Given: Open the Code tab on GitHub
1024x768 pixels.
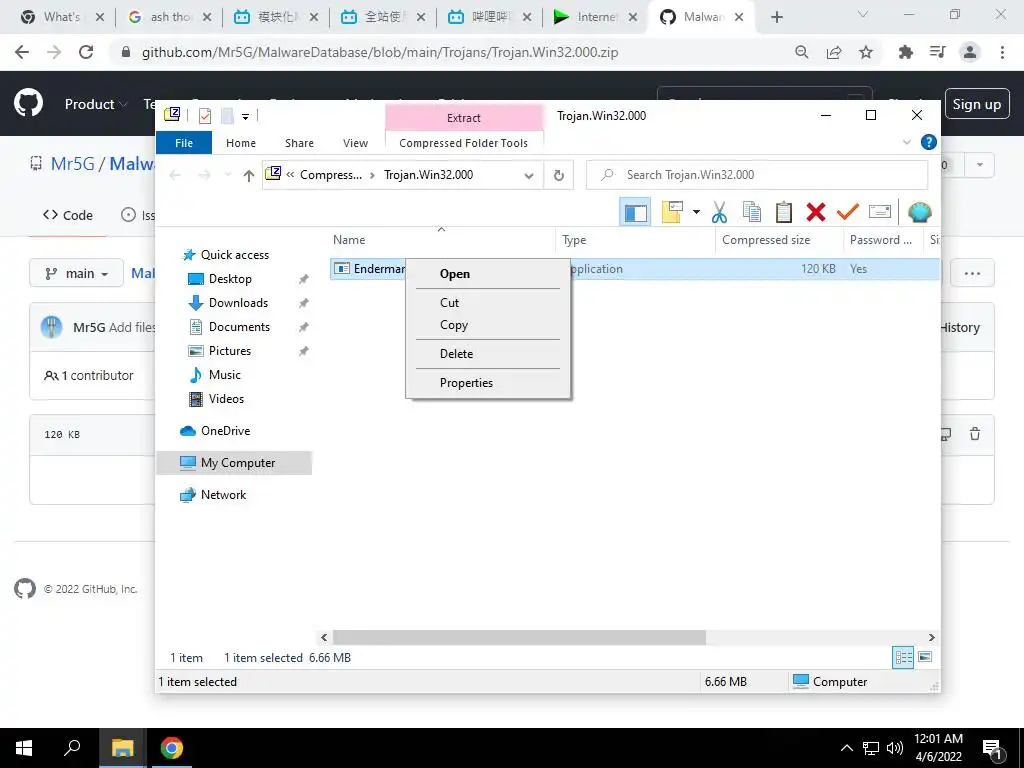Looking at the screenshot, I should tap(67, 215).
